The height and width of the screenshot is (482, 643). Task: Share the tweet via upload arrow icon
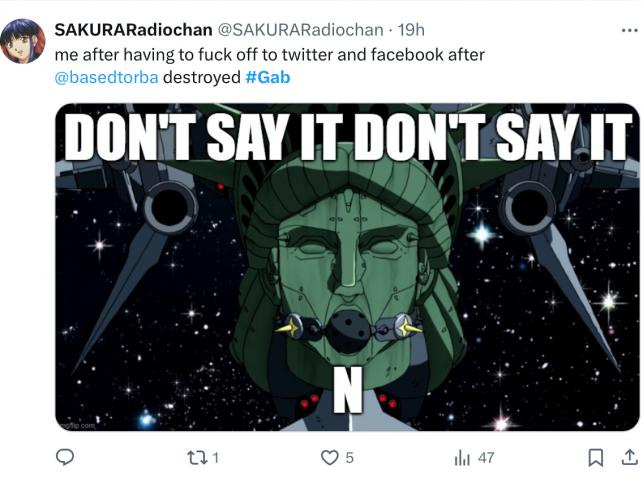click(629, 457)
